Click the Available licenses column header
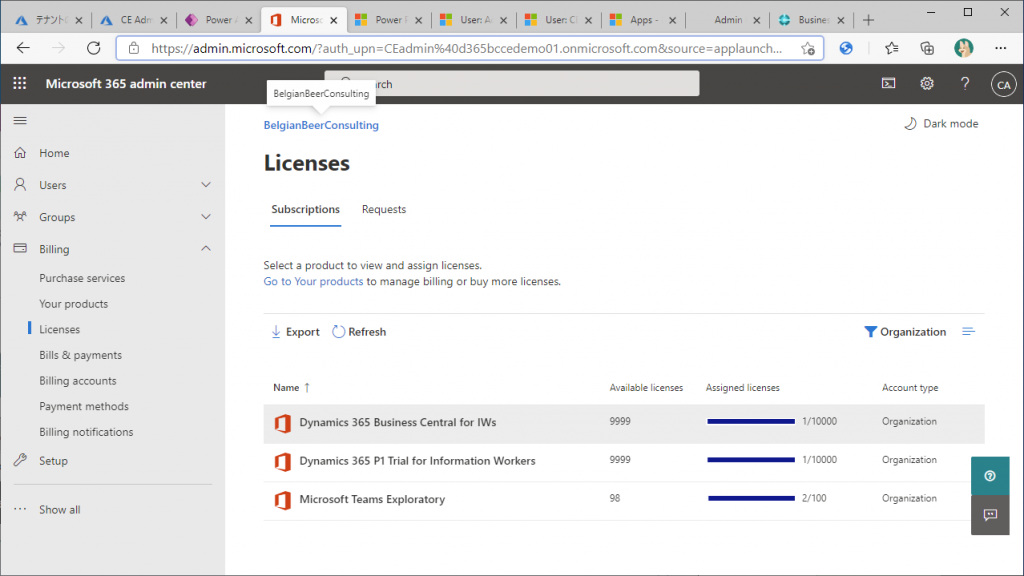Image resolution: width=1024 pixels, height=576 pixels. point(647,388)
